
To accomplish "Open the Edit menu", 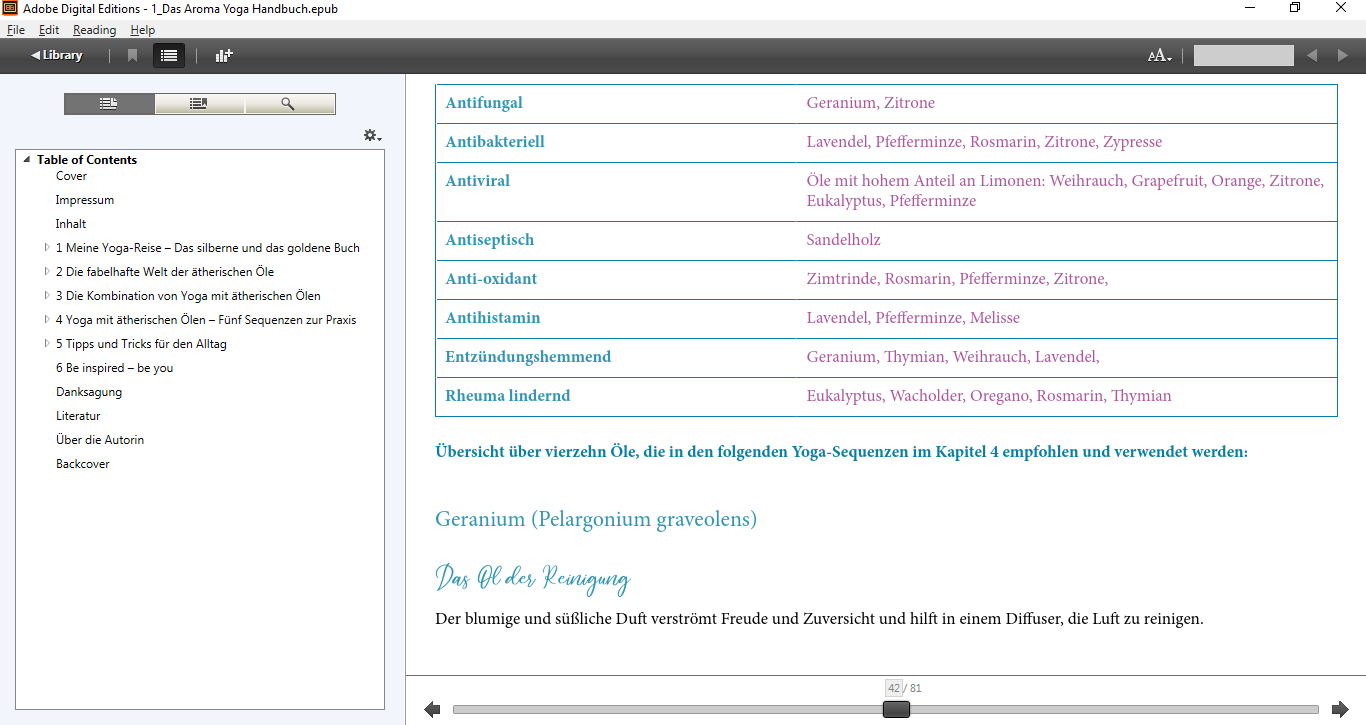I will point(49,30).
